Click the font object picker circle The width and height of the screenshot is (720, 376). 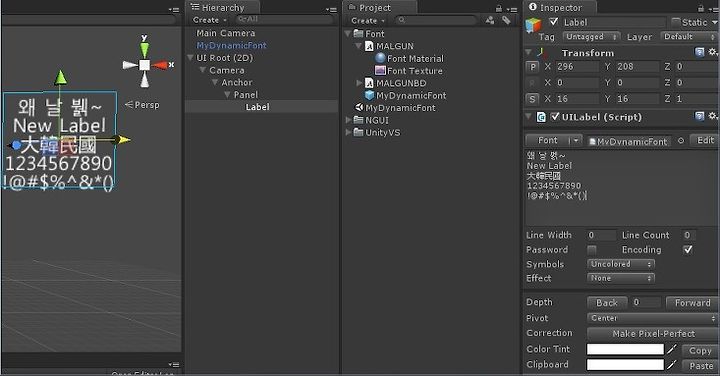click(681, 141)
